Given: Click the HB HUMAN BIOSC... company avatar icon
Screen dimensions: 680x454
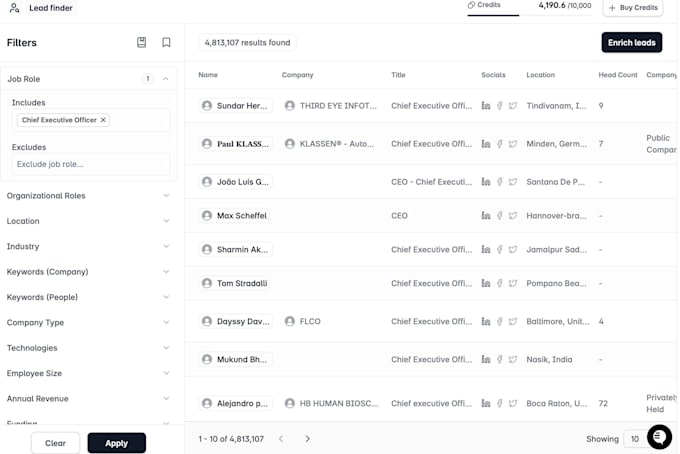Looking at the screenshot, I should coord(290,404).
